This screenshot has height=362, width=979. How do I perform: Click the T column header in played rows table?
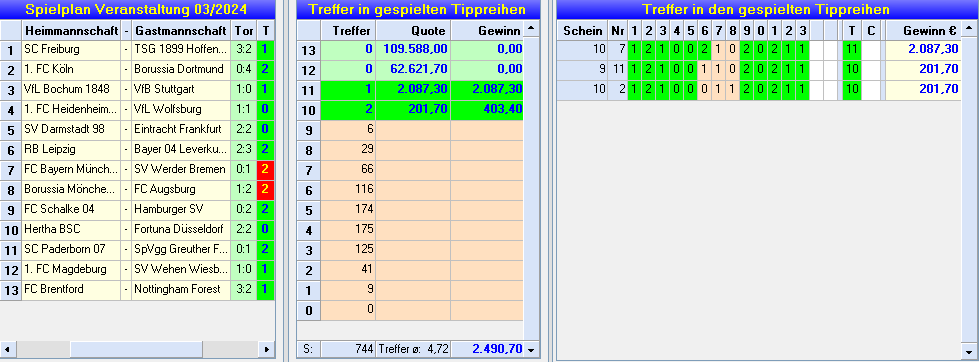(852, 31)
